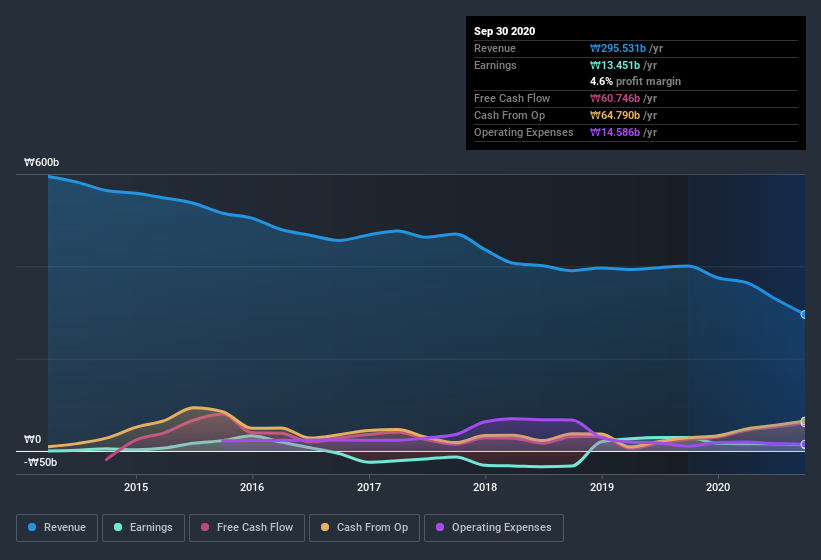Click the ₩14.586b operating expenses value
Screen dimensions: 821x560
pyautogui.click(x=615, y=132)
